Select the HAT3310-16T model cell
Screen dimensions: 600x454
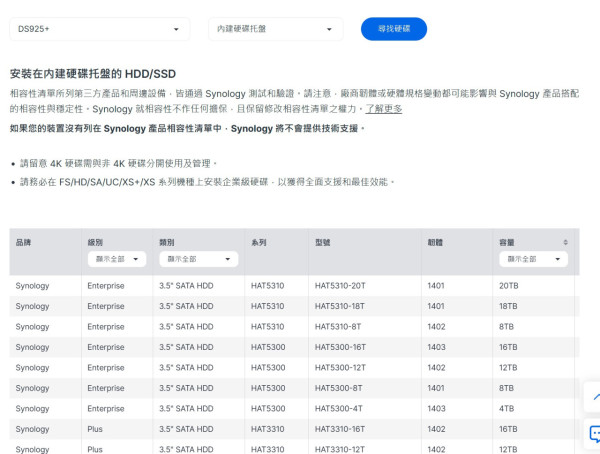point(340,429)
